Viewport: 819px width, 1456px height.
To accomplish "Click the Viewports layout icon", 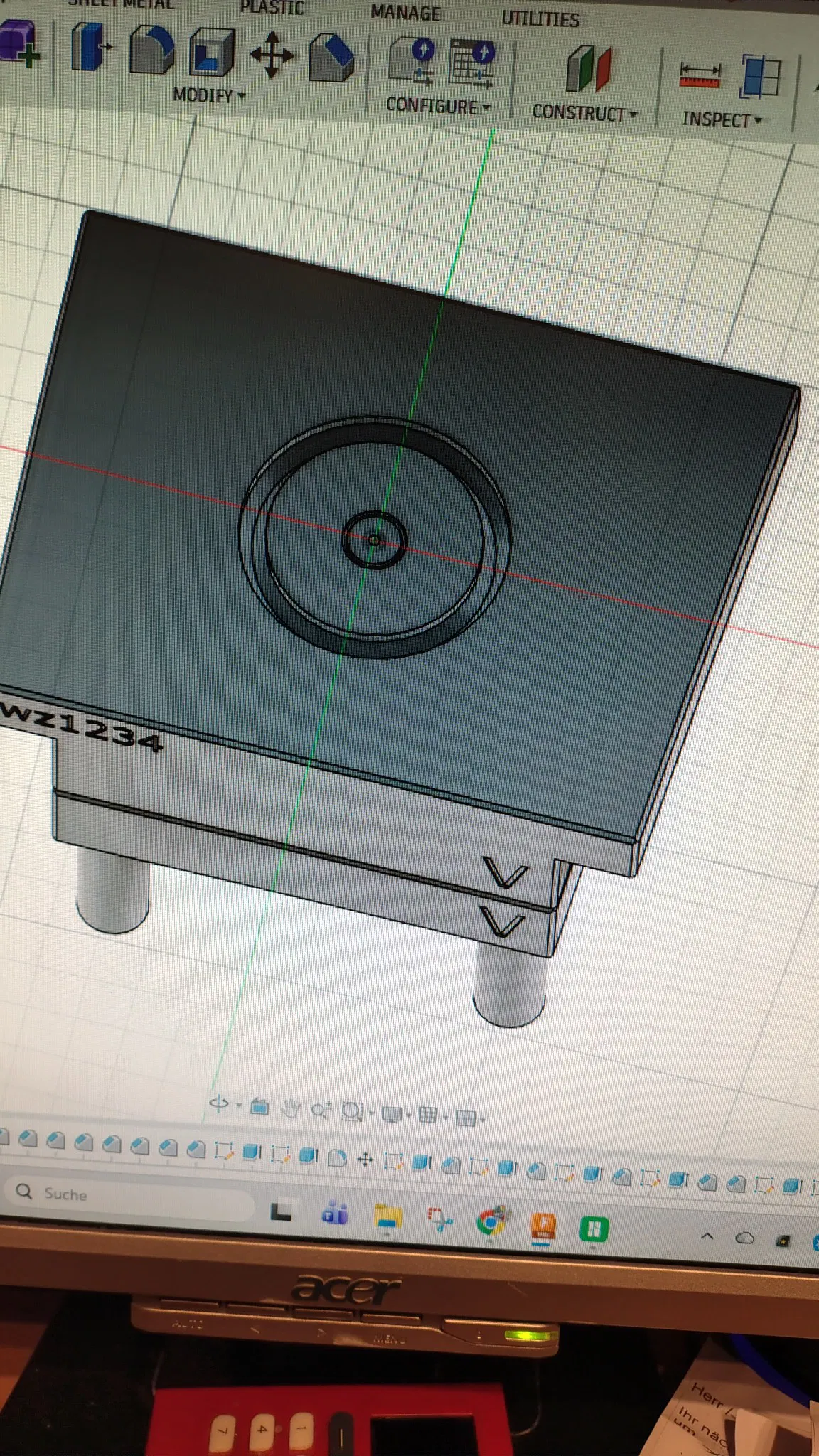I will click(465, 1118).
